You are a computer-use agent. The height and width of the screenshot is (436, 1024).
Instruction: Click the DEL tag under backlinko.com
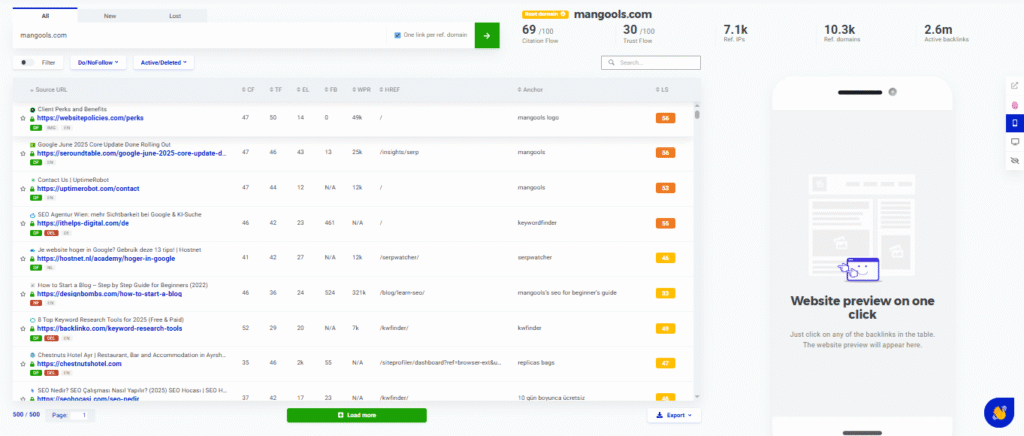(x=51, y=337)
